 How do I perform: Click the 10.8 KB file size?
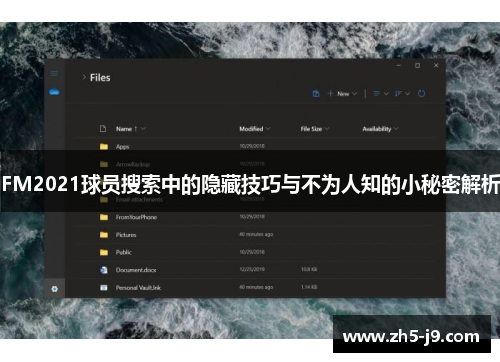(x=309, y=269)
